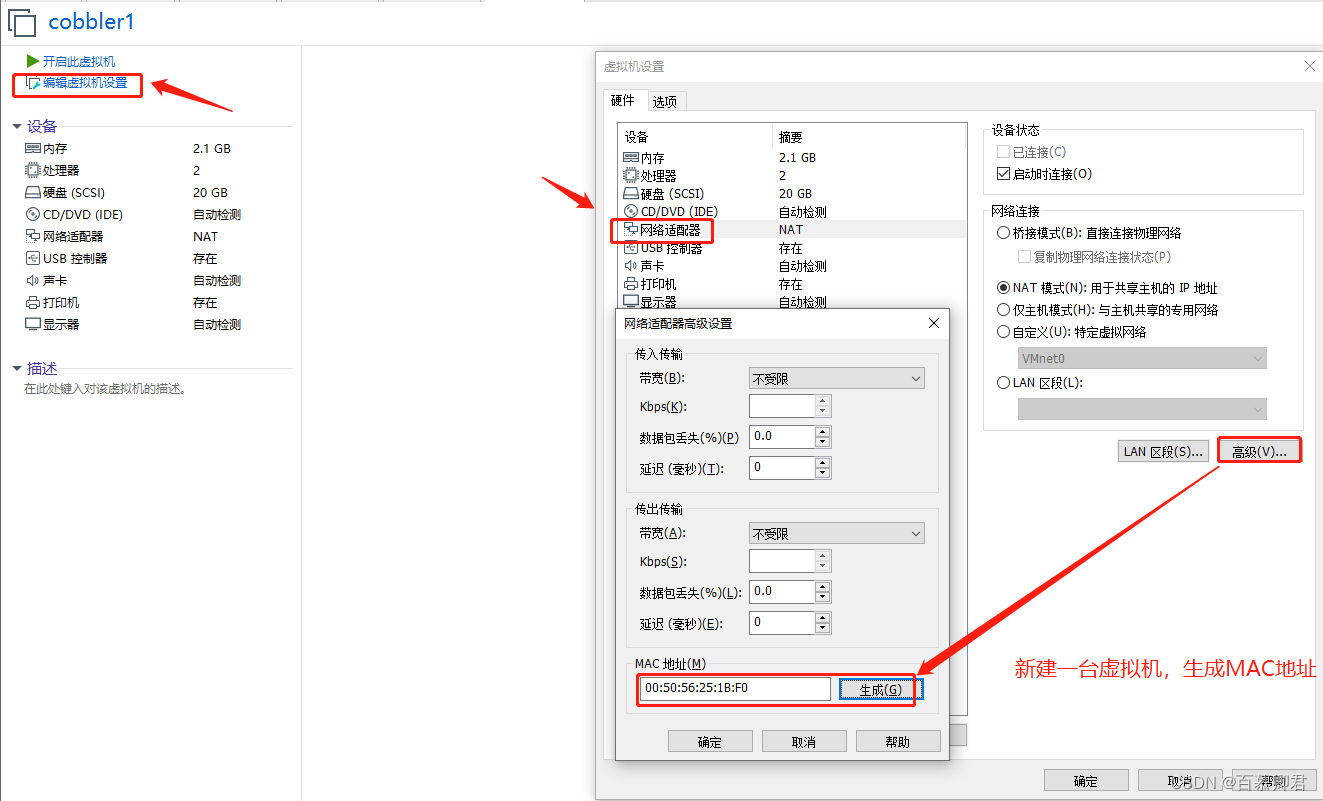Select the 打印机 printer icon in left device list
The height and width of the screenshot is (801, 1323).
pyautogui.click(x=33, y=302)
